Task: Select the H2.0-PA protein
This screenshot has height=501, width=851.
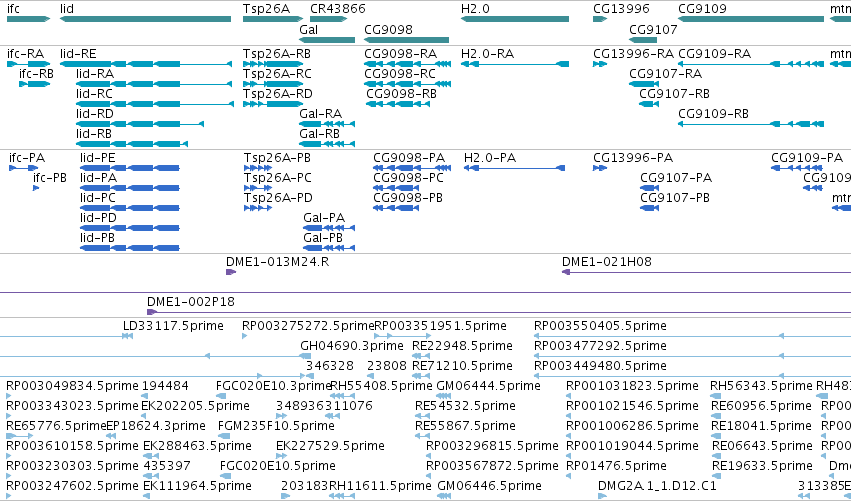Action: coord(515,168)
